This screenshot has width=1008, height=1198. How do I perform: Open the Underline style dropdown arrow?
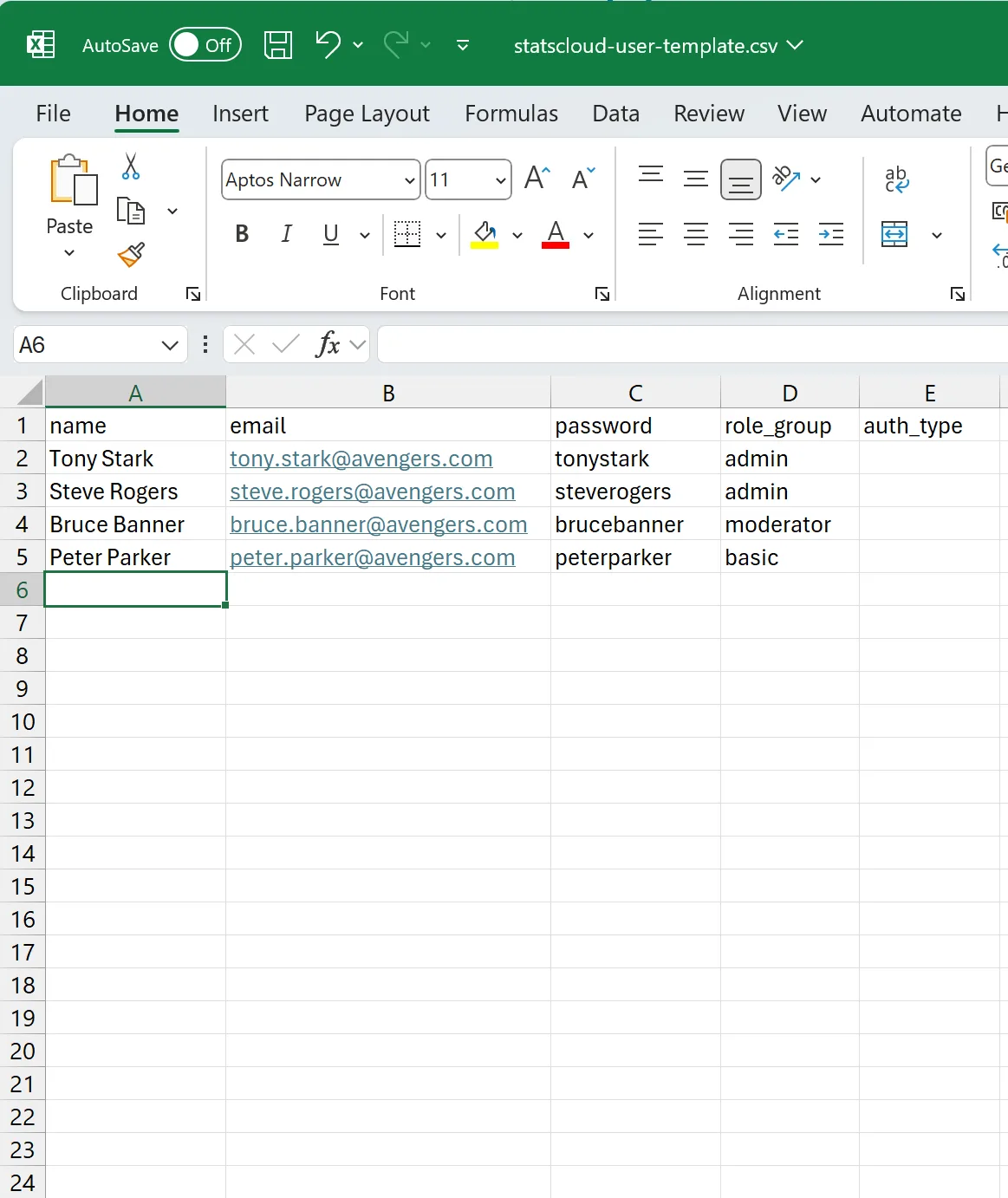365,235
